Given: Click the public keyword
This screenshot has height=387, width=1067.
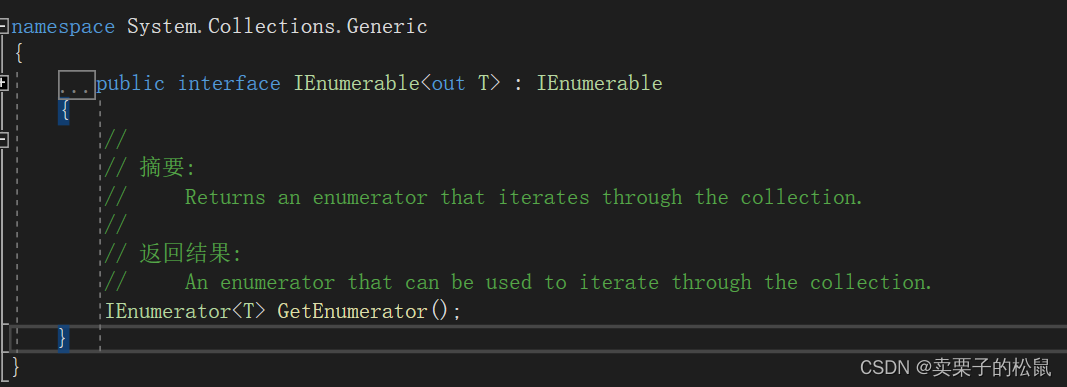Looking at the screenshot, I should click(130, 84).
